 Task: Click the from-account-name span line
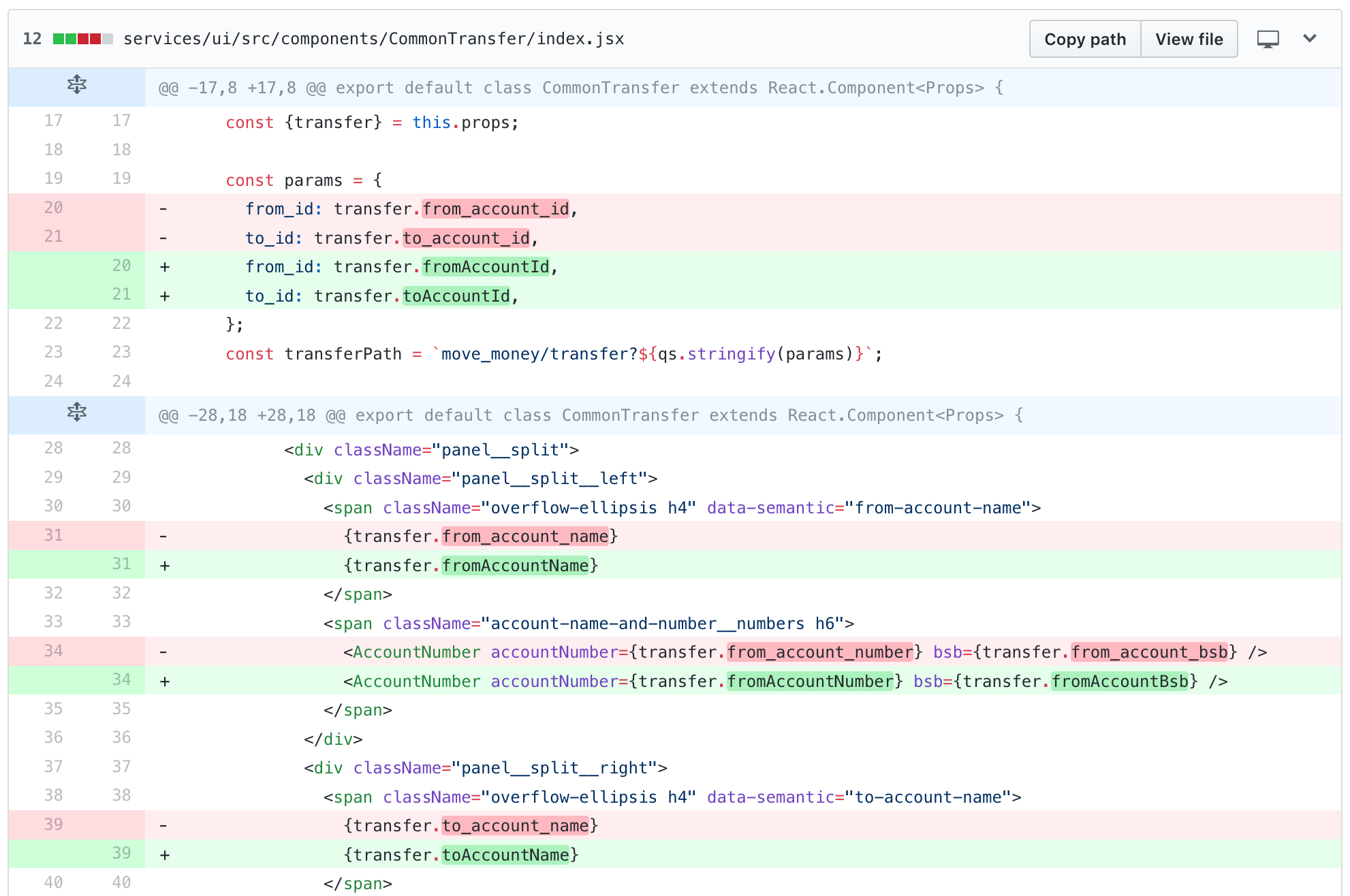[x=682, y=508]
